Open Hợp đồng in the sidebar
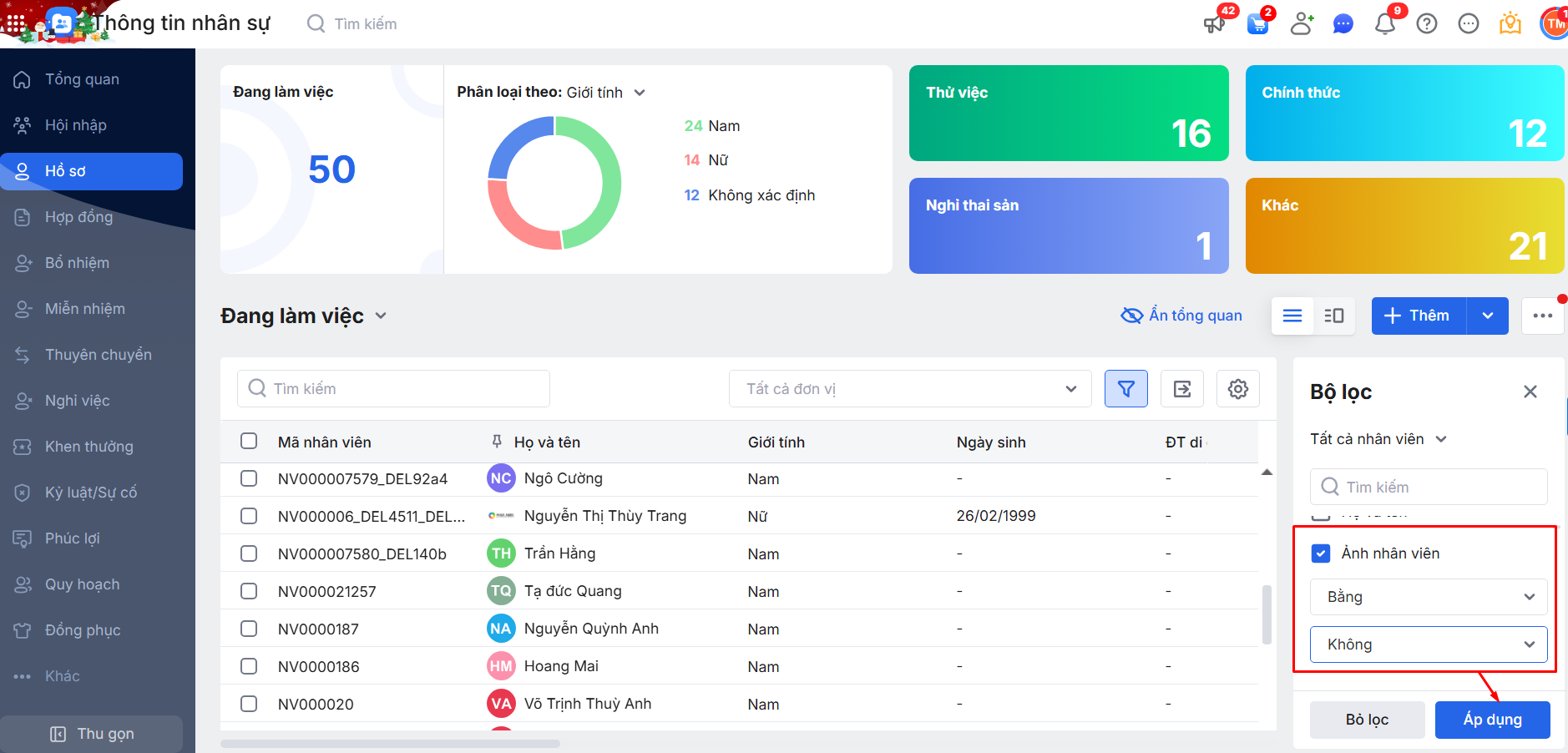 [x=78, y=217]
